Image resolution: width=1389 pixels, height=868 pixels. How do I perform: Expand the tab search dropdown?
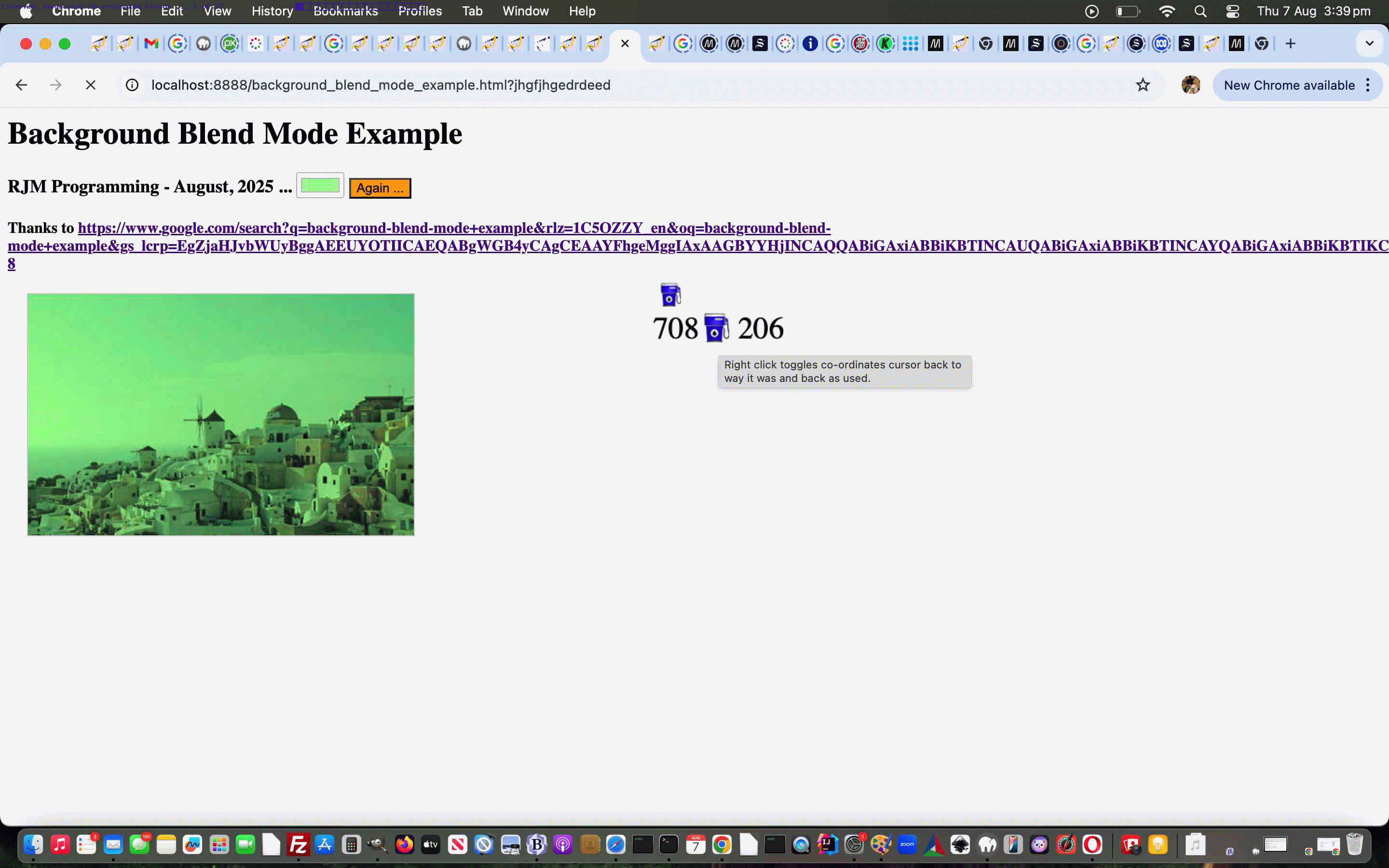[1369, 43]
